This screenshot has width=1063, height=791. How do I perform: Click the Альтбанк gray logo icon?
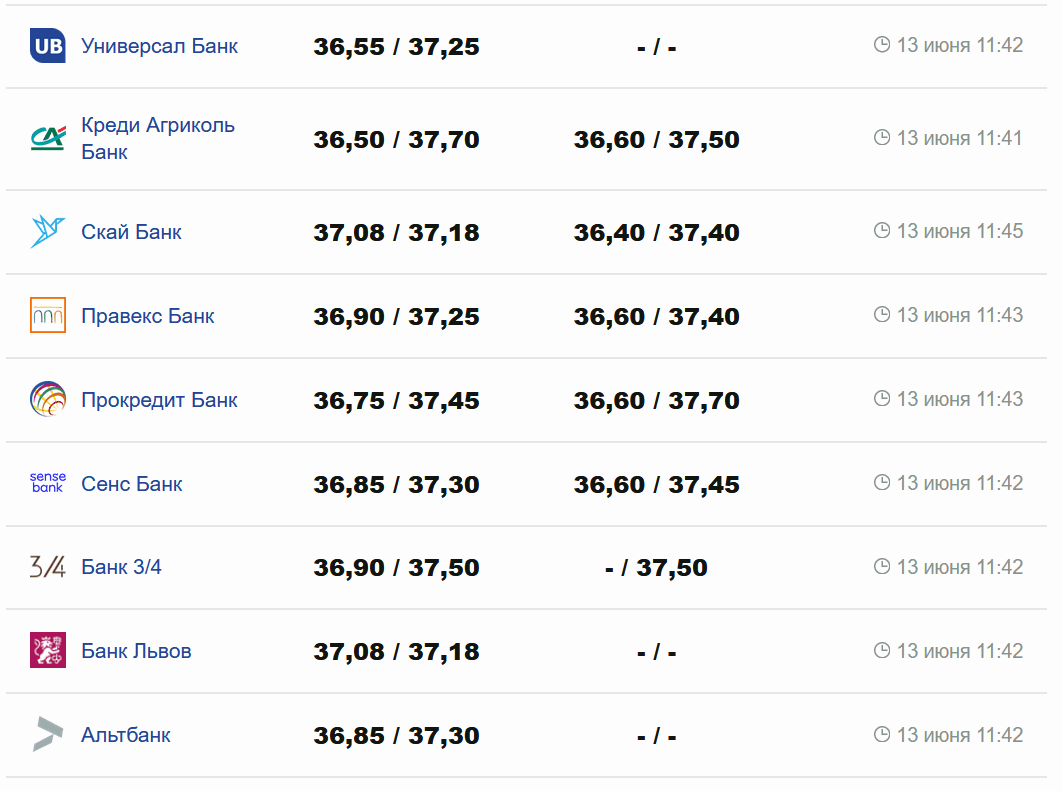tap(47, 735)
